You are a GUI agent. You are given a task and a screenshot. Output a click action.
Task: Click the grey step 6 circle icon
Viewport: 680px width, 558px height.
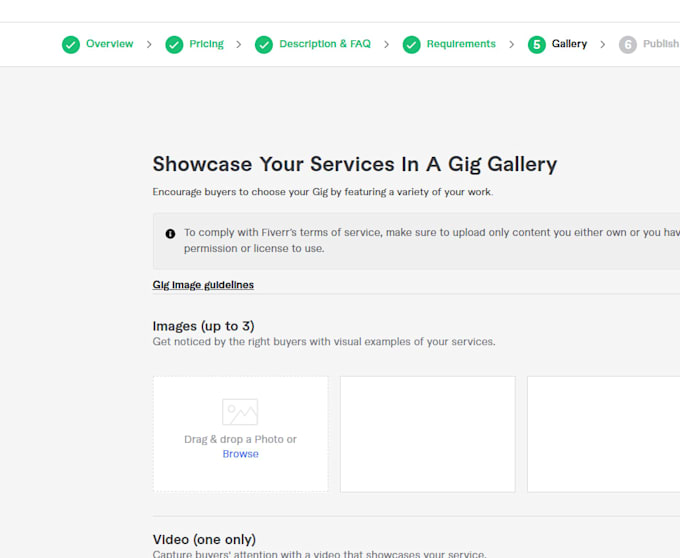coord(628,44)
